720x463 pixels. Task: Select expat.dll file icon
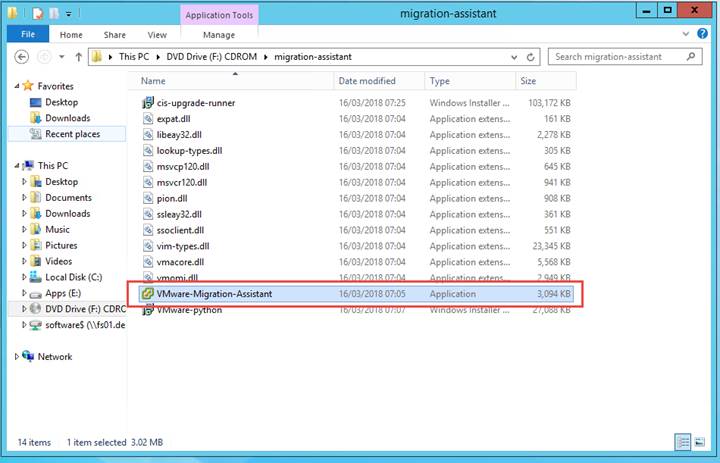[x=148, y=119]
